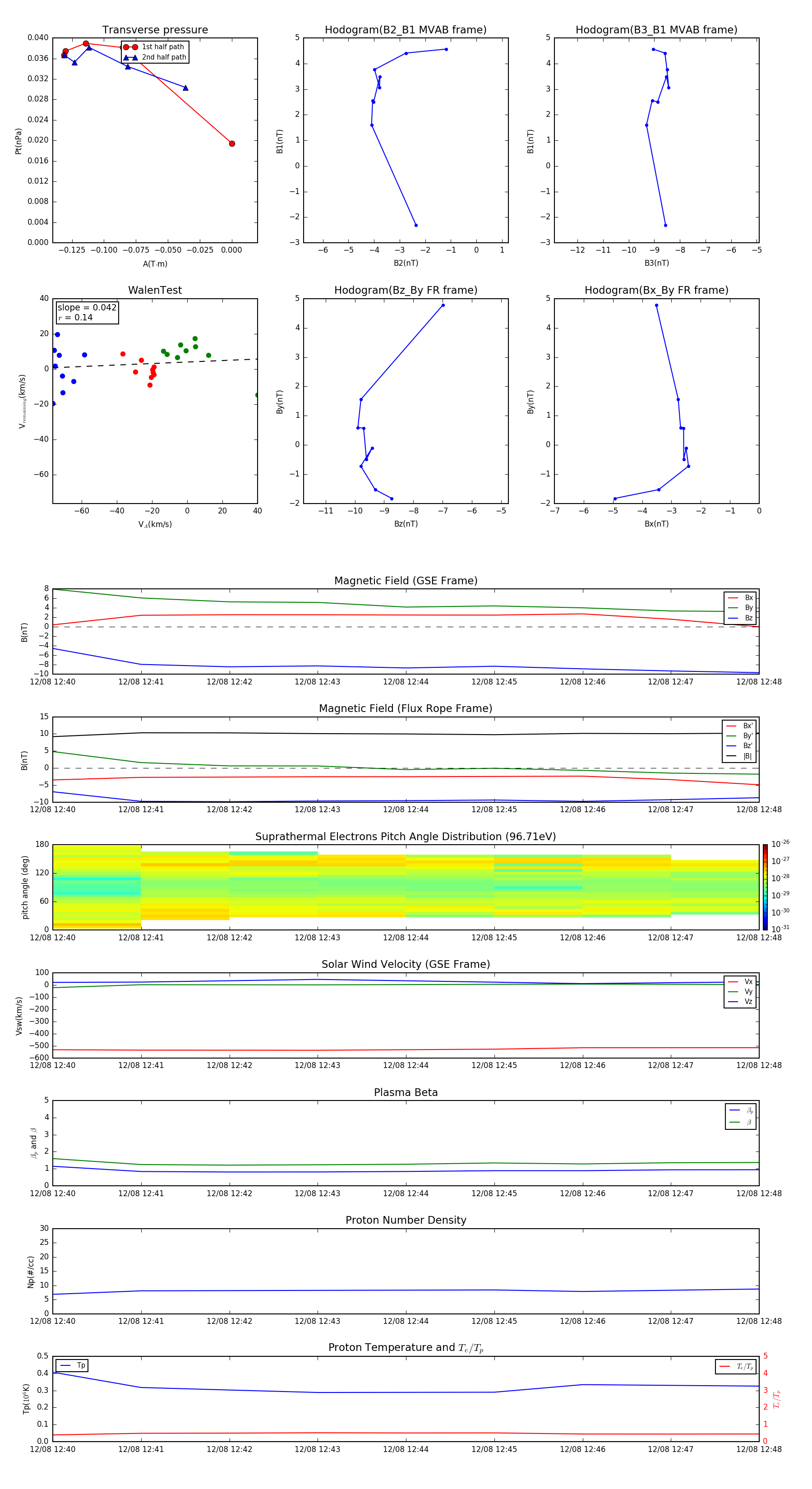Click the 10^-31 colorbar tick label
Image resolution: width=812 pixels, height=1489 pixels.
(780, 929)
